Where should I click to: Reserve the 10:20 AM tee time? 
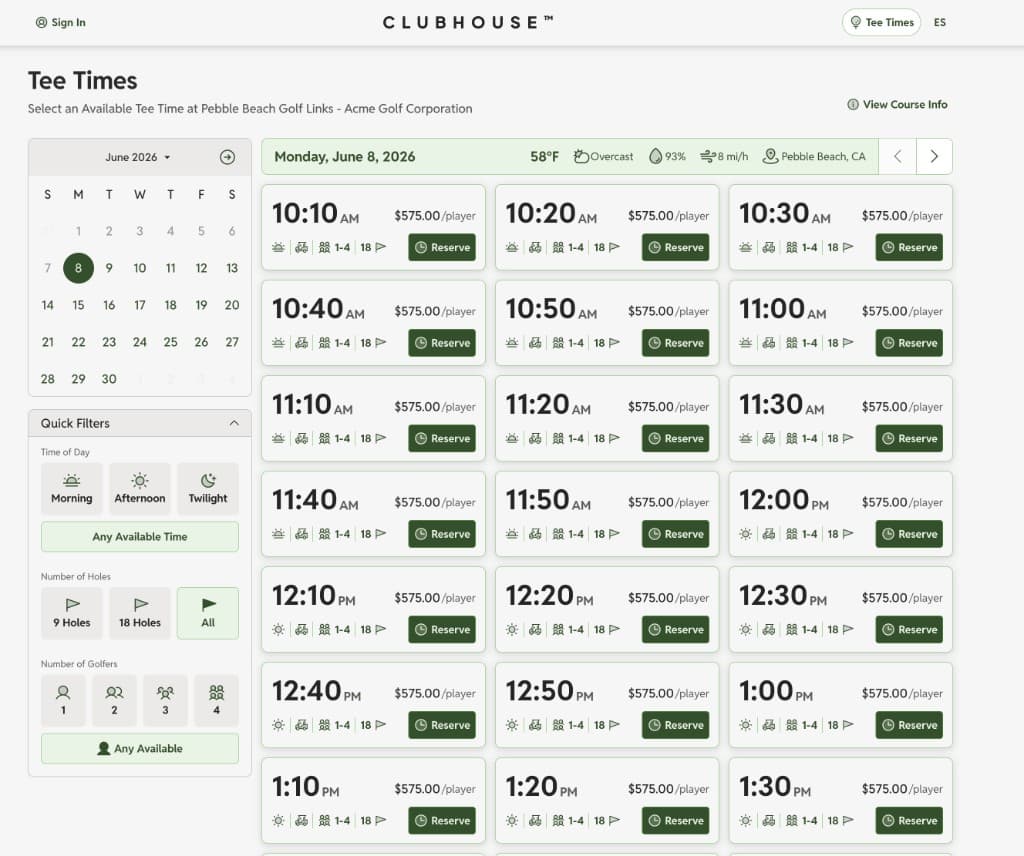675,247
